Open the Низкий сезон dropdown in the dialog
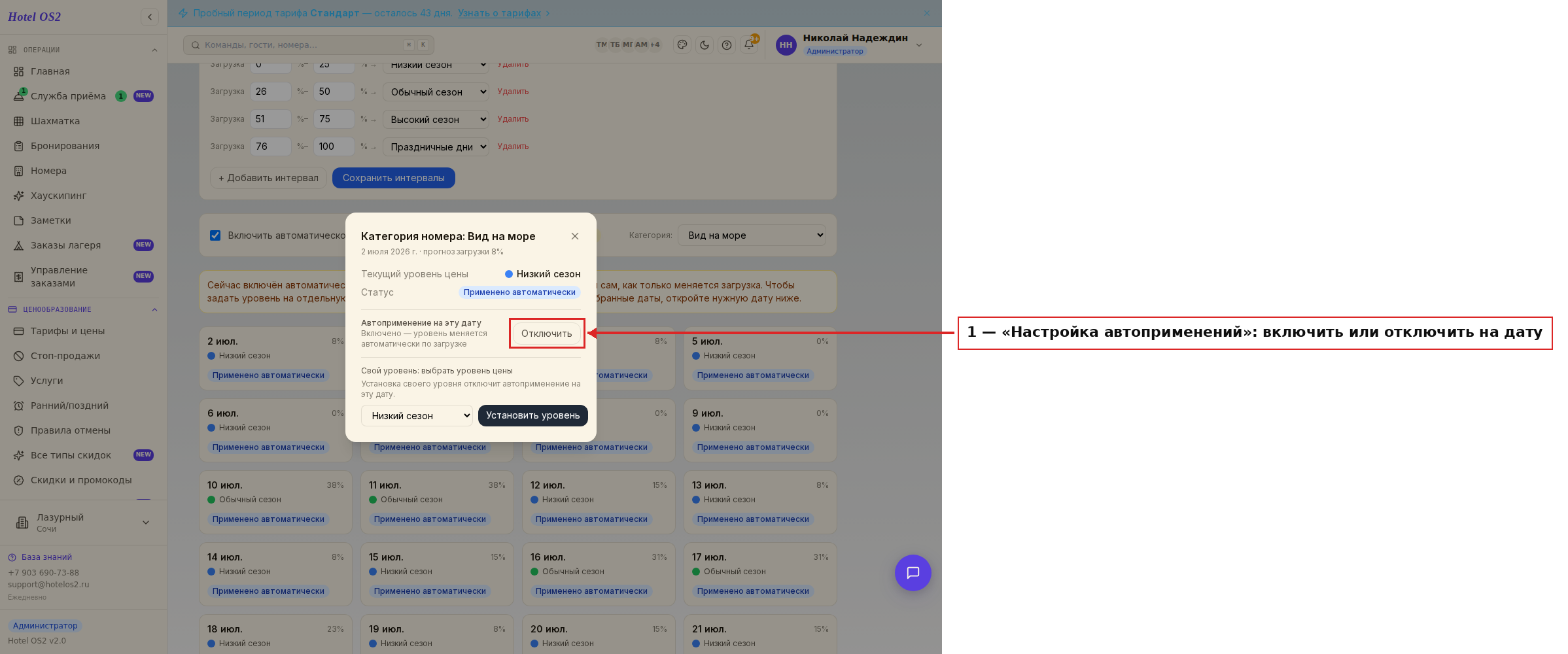 417,416
